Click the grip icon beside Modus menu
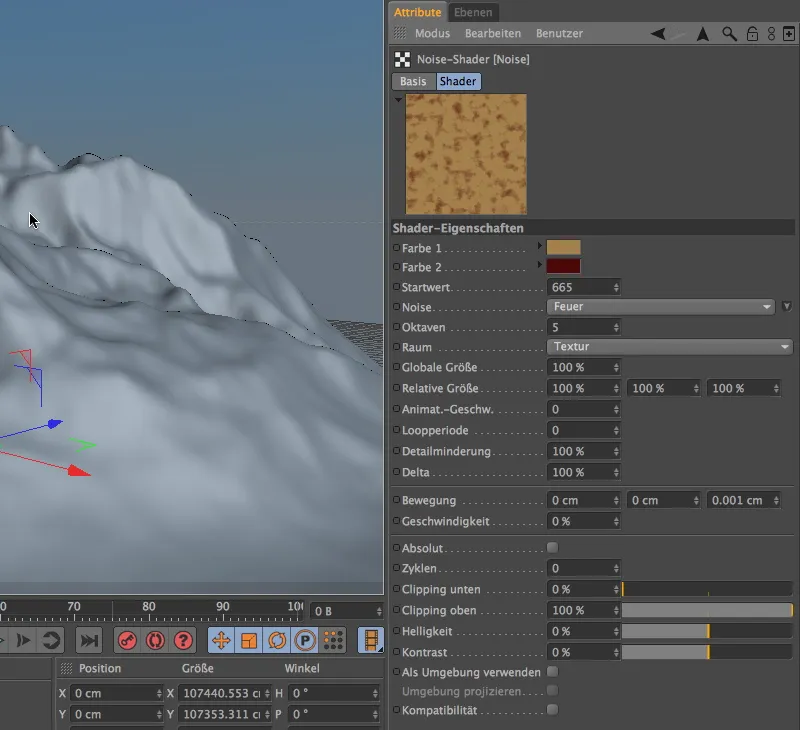This screenshot has height=730, width=800. point(399,33)
